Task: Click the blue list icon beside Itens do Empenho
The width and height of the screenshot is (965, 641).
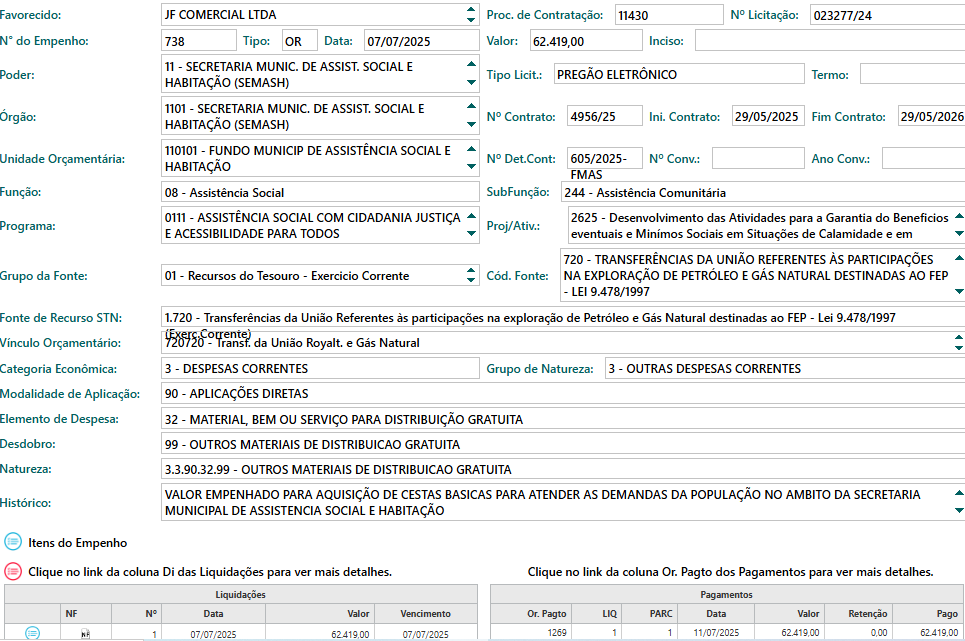Action: point(13,542)
